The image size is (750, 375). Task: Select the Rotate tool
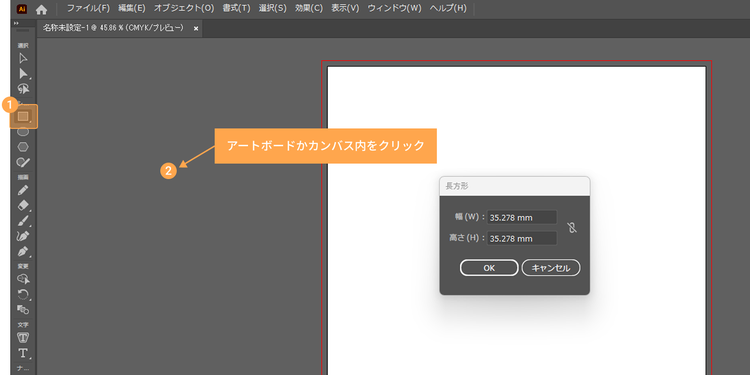click(x=23, y=294)
